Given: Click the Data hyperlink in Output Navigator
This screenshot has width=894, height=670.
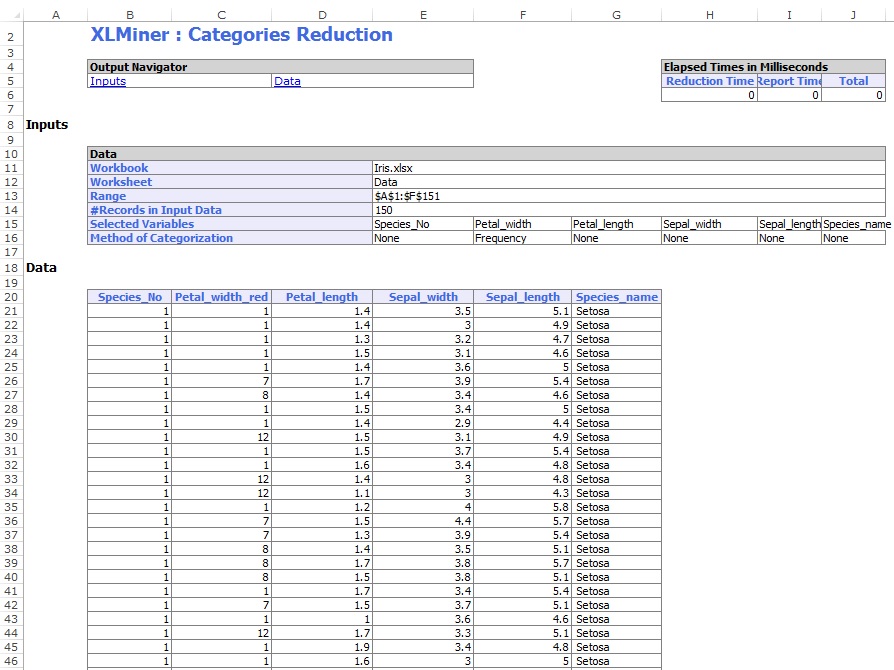Looking at the screenshot, I should coord(287,81).
